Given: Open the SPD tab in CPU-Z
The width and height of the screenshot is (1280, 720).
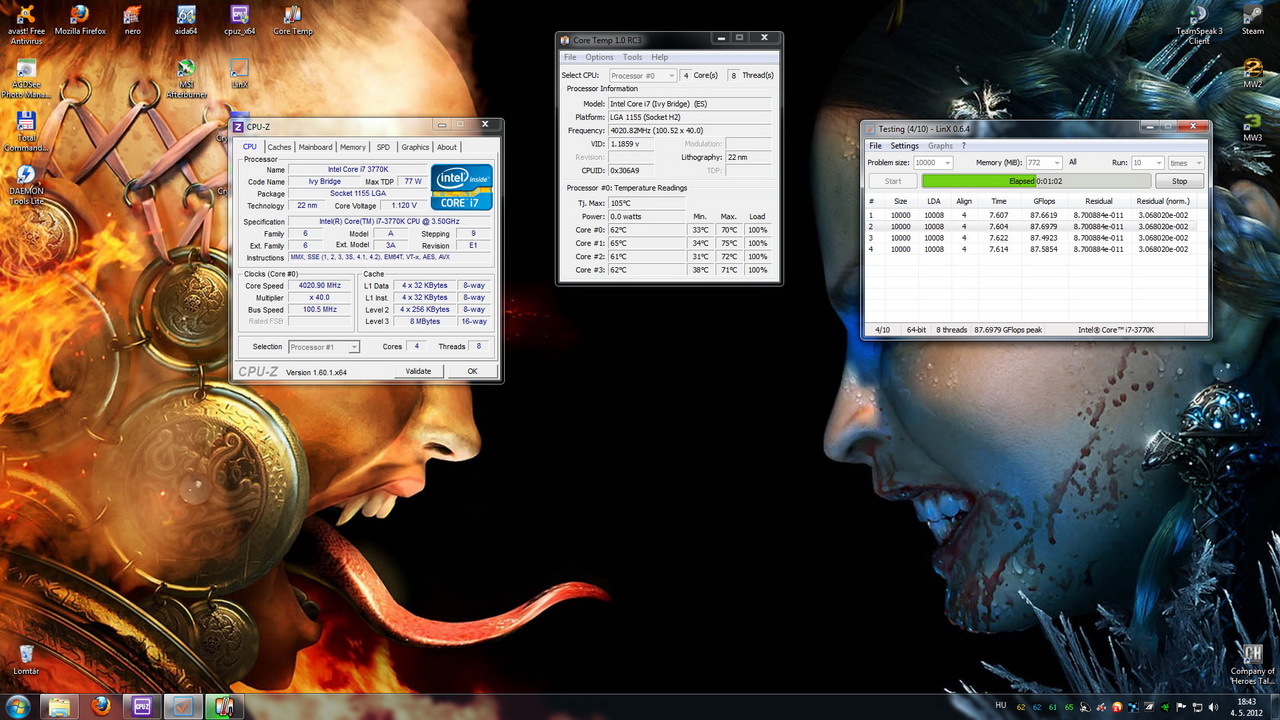Looking at the screenshot, I should 383,147.
